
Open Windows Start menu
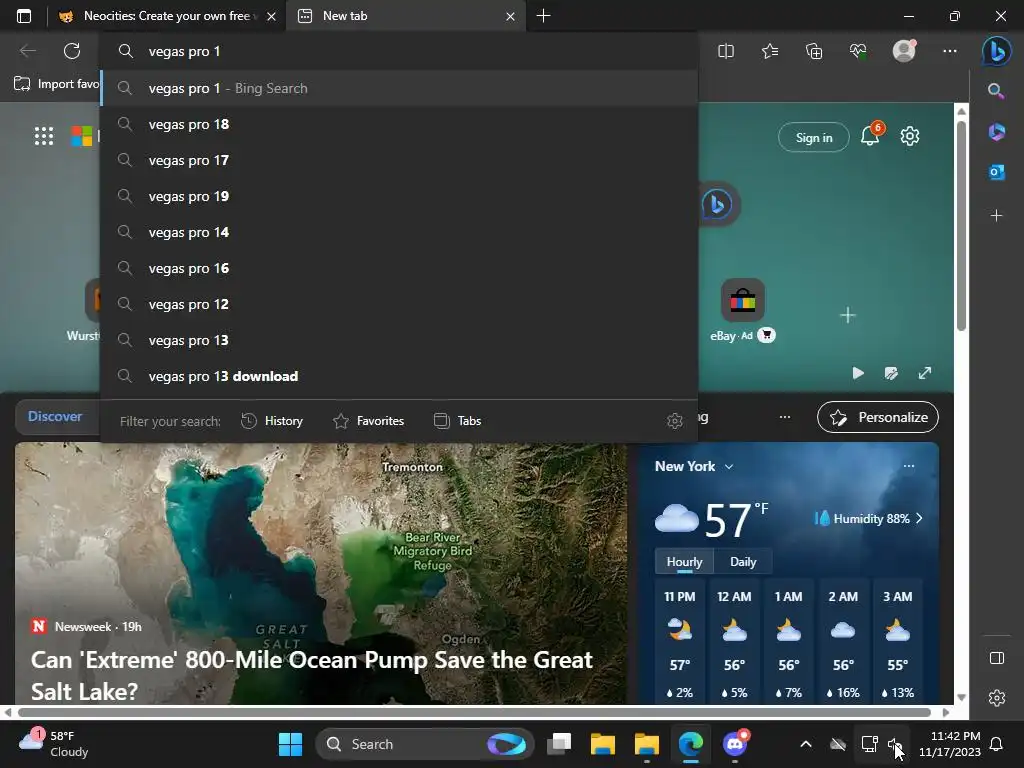pyautogui.click(x=290, y=744)
